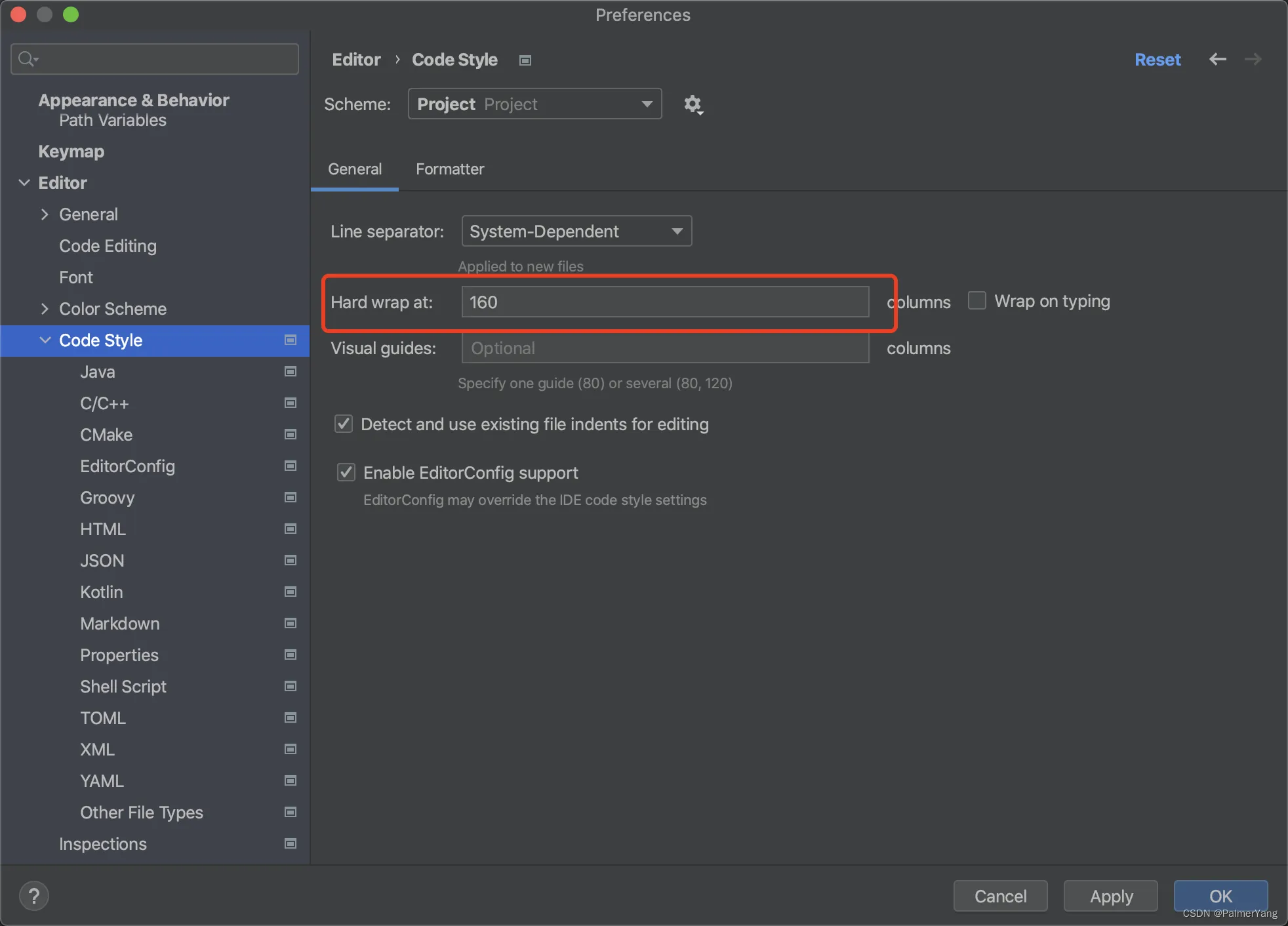Screen dimensions: 1288x926
Task: Click the back navigation arrow
Action: [x=1217, y=60]
